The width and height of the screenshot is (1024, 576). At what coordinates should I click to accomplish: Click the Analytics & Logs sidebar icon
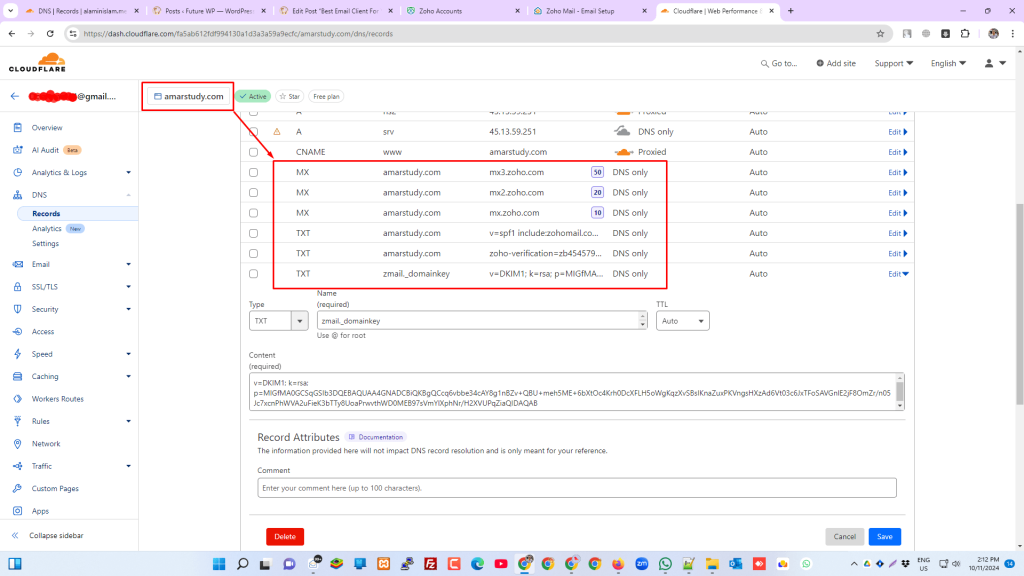click(x=18, y=172)
